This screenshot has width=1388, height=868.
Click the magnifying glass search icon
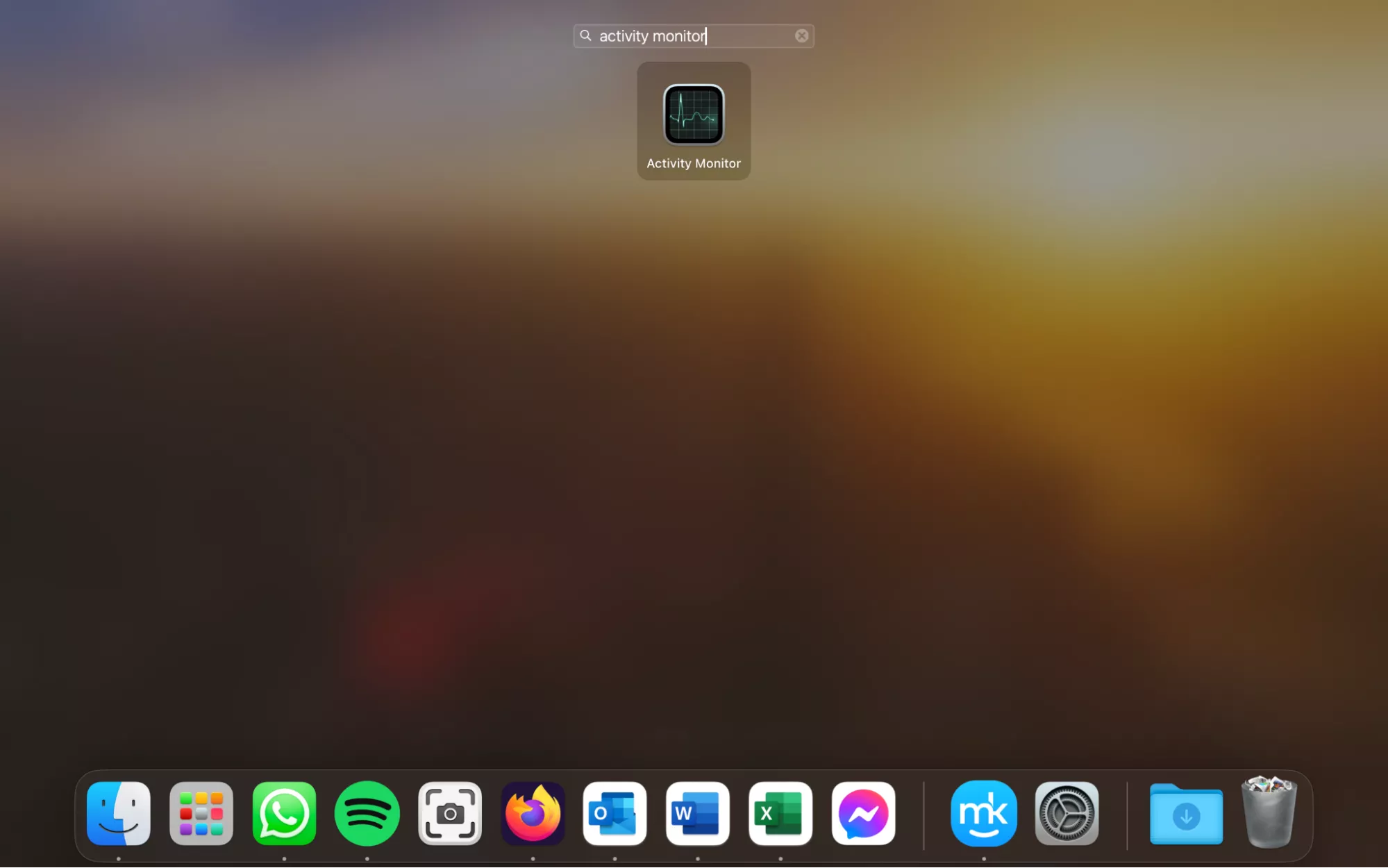coord(585,35)
